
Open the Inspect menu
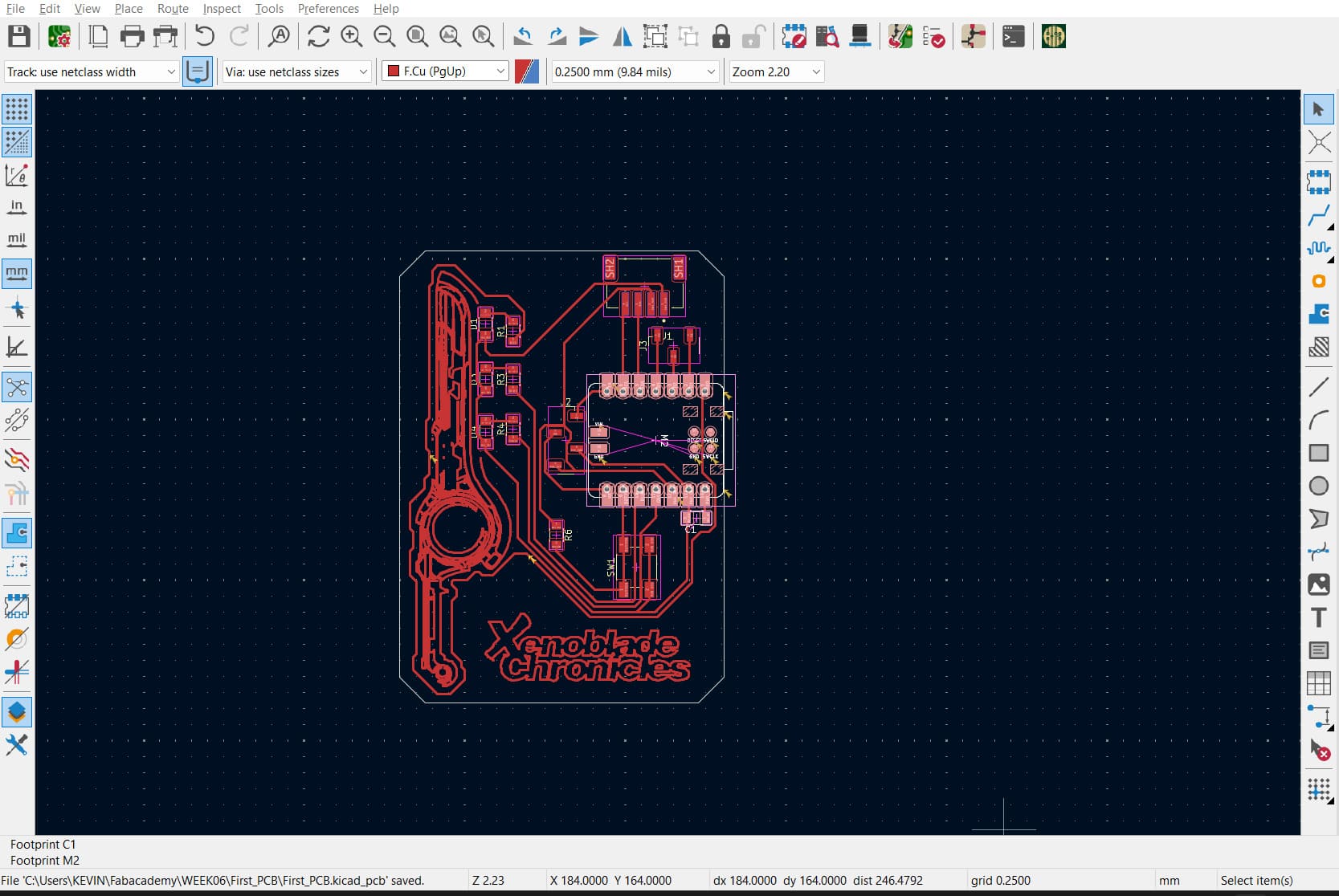coord(221,9)
